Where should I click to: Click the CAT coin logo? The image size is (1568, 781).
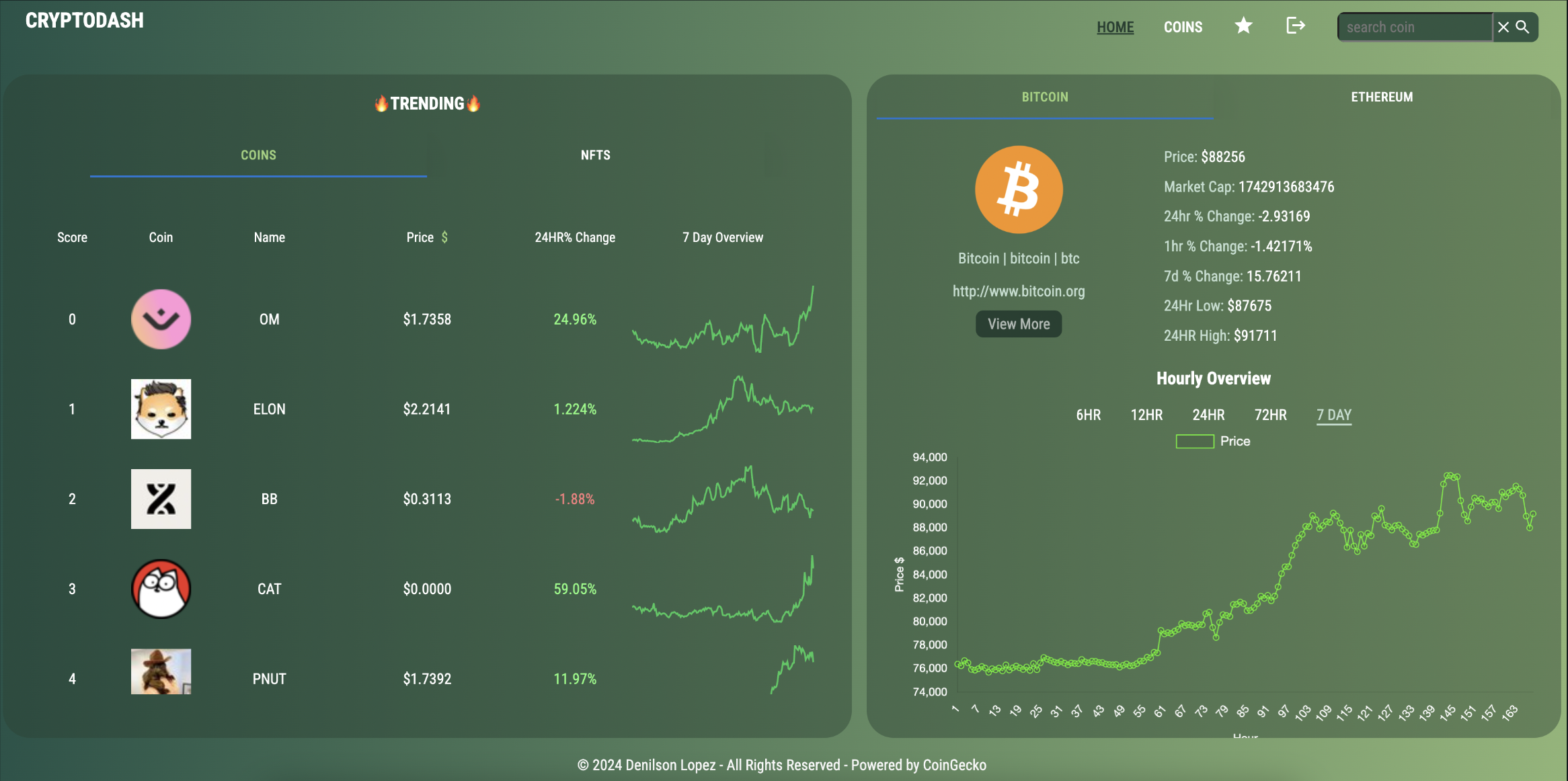161,589
